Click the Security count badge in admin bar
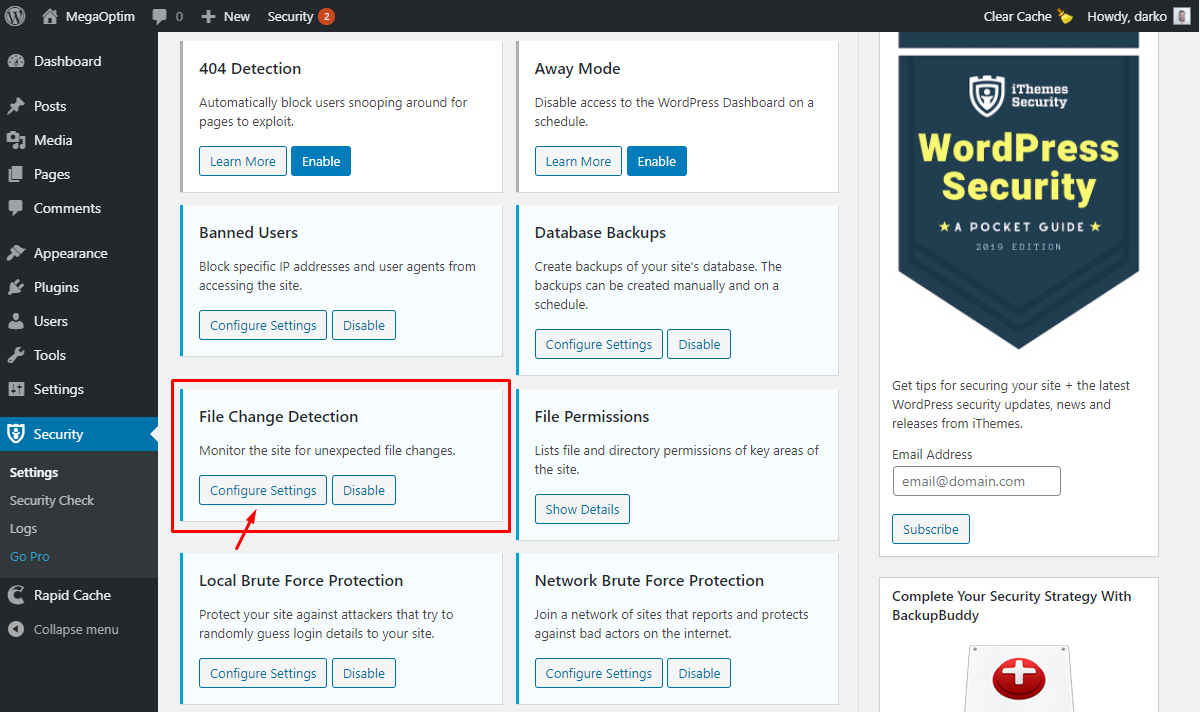The image size is (1200, 712). click(x=326, y=16)
